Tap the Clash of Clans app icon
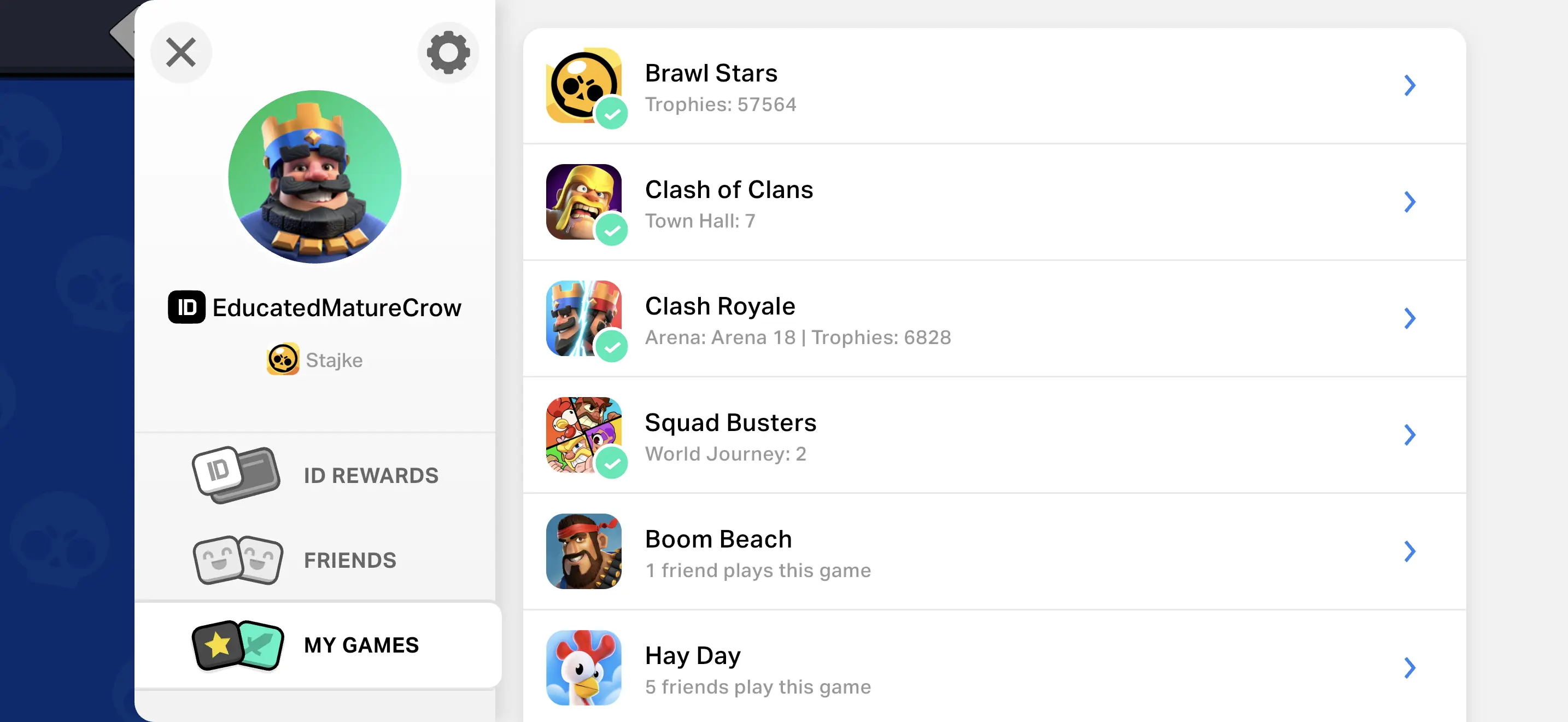The image size is (1568, 722). (583, 201)
